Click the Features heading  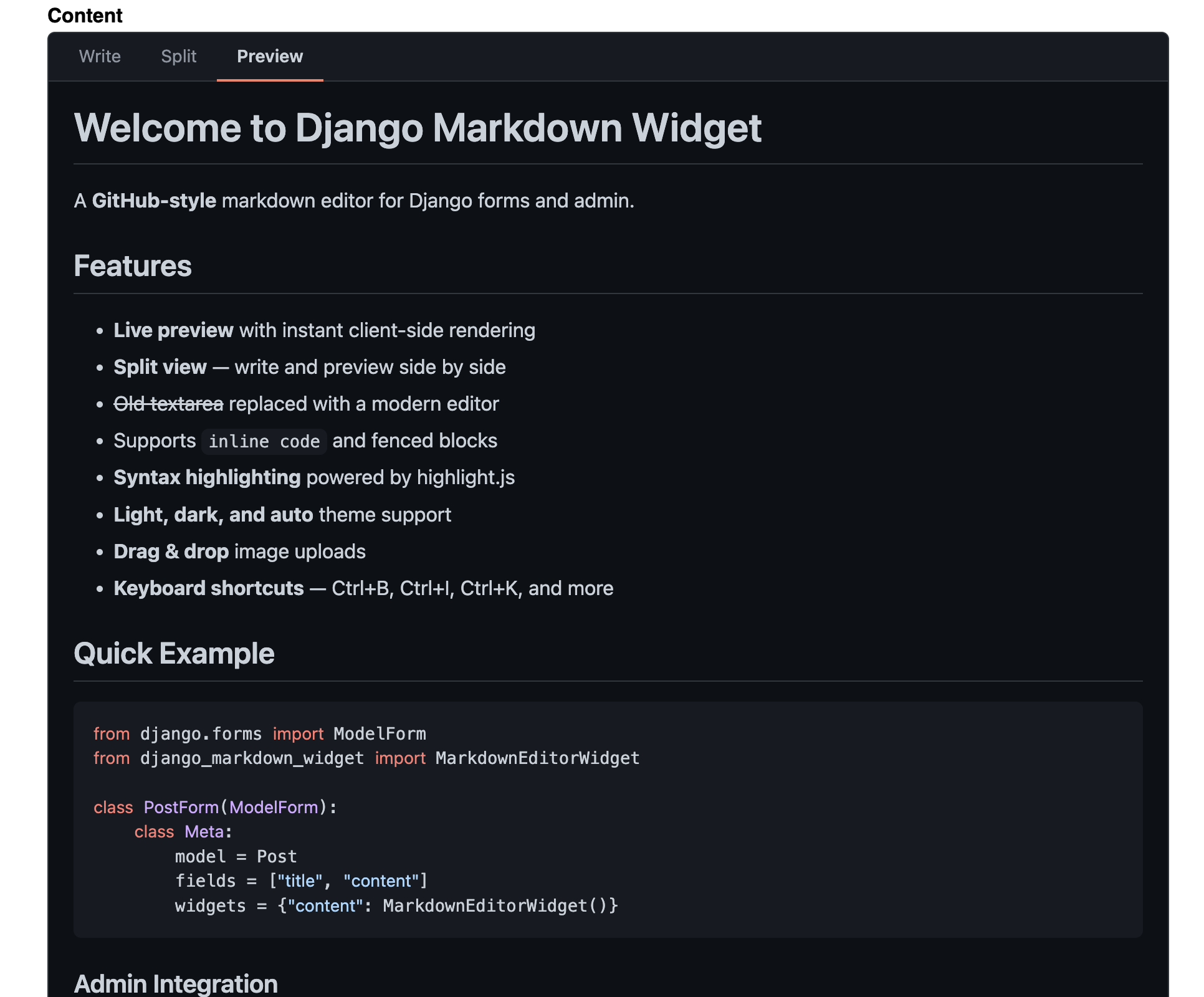(x=132, y=266)
